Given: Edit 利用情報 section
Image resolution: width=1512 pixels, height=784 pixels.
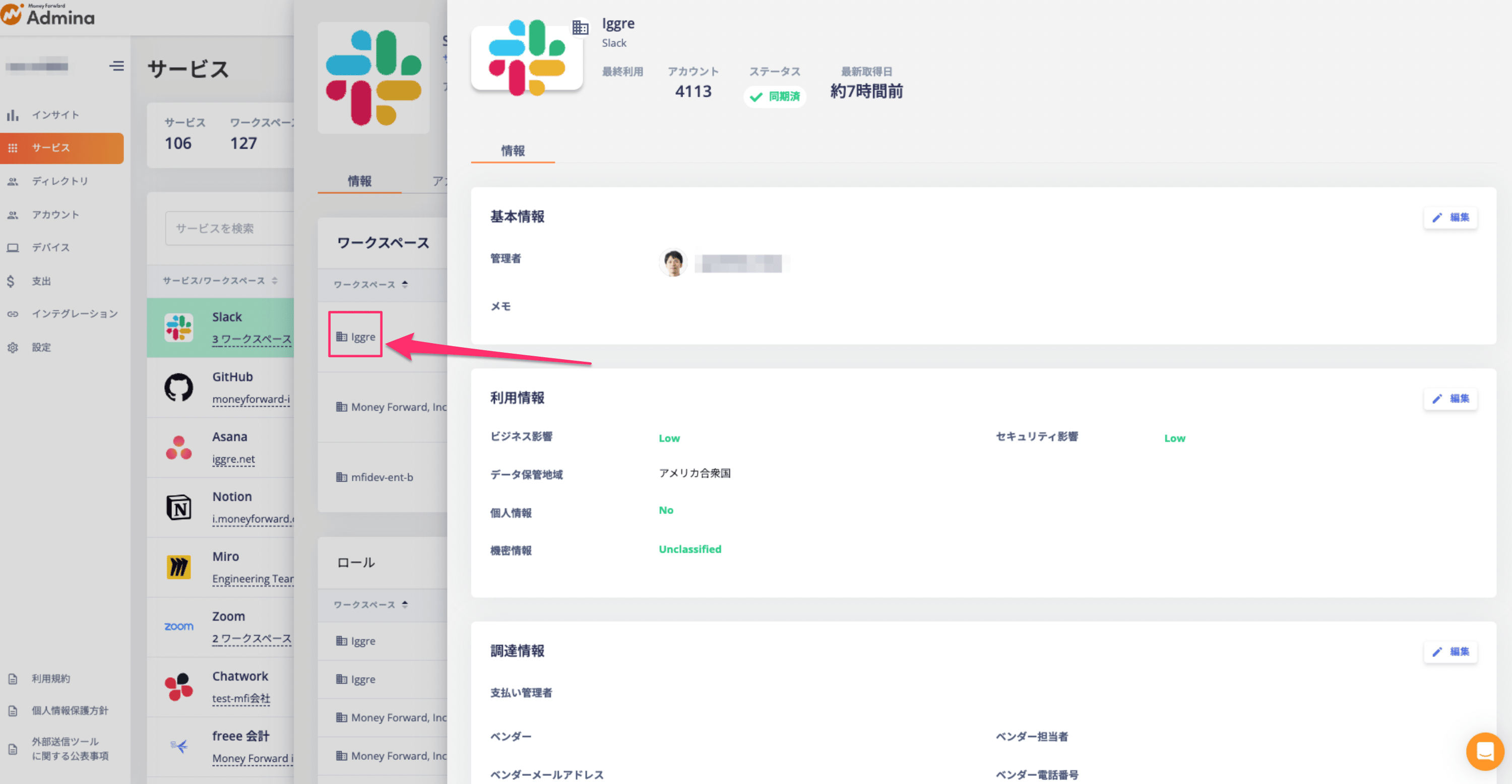Looking at the screenshot, I should [1451, 399].
